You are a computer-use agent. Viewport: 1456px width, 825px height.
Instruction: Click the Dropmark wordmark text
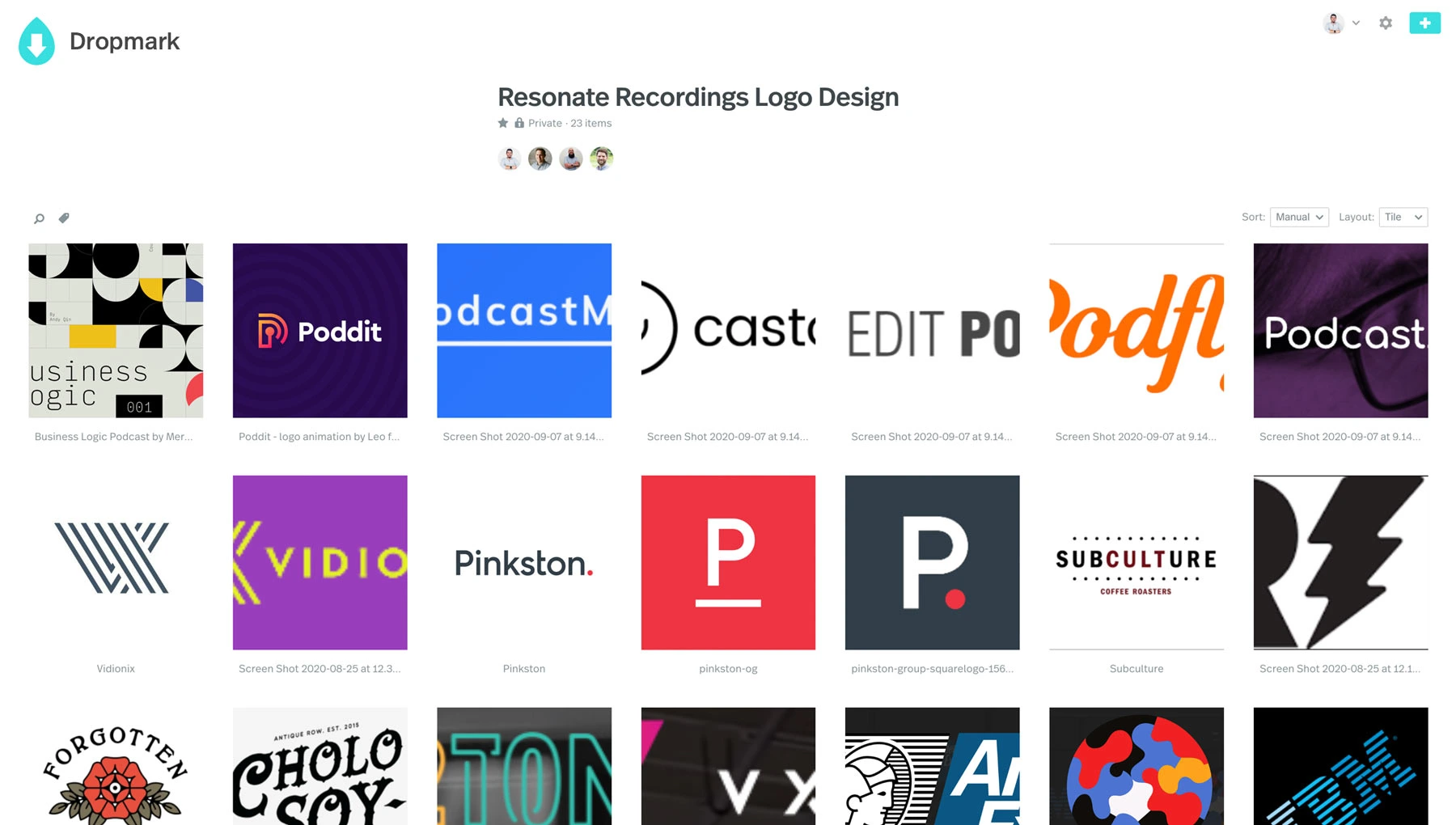click(125, 41)
